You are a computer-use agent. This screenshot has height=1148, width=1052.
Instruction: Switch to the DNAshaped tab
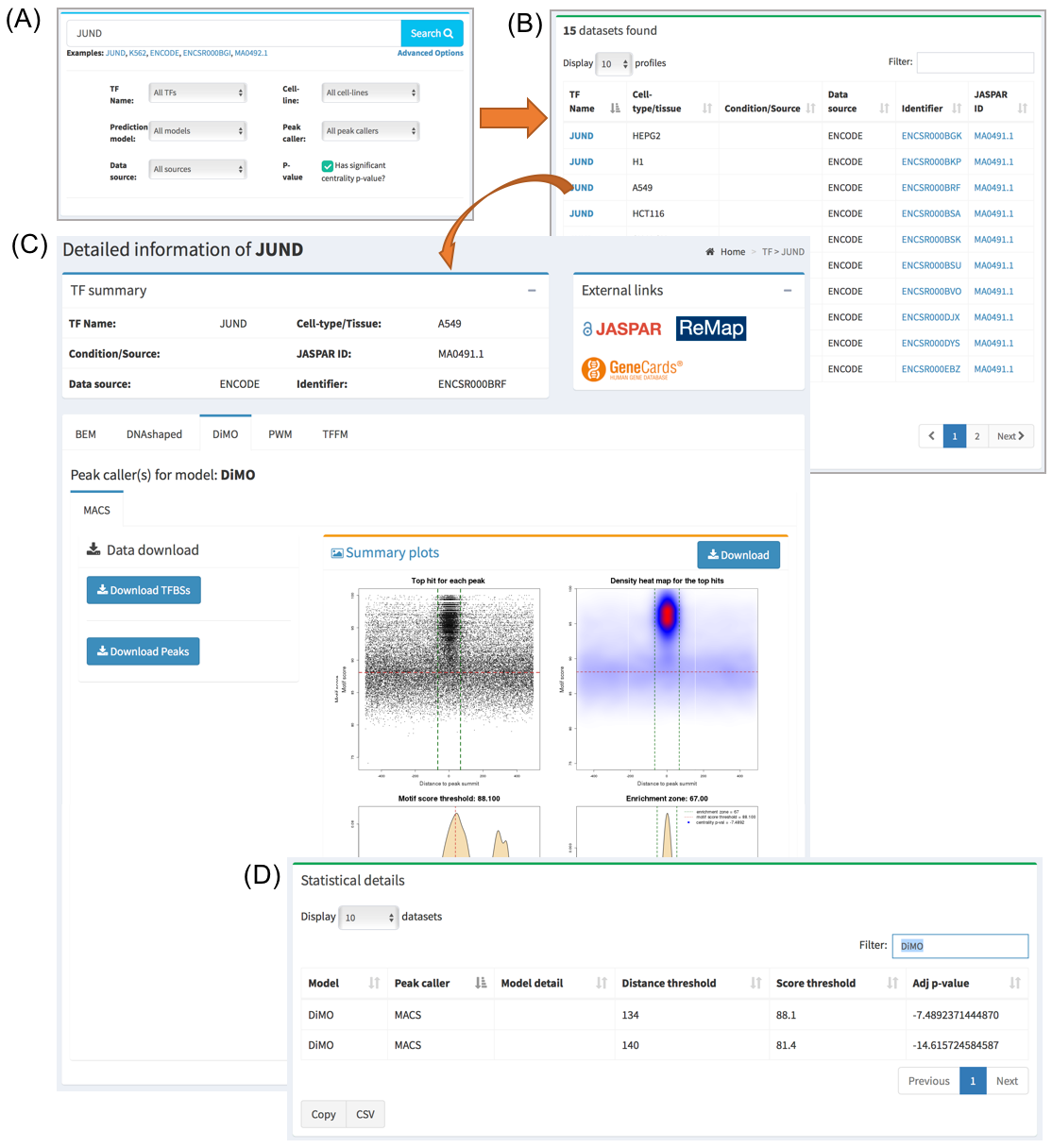click(154, 434)
